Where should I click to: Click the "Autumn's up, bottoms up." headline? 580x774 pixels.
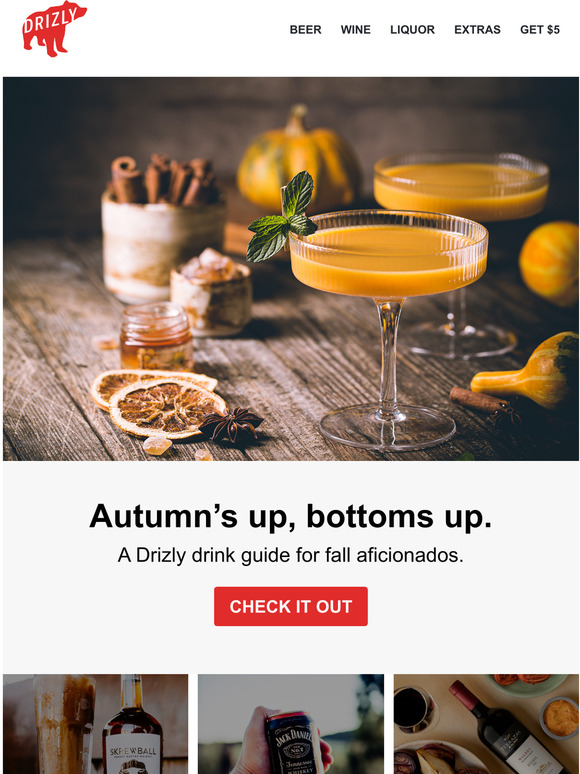click(291, 517)
